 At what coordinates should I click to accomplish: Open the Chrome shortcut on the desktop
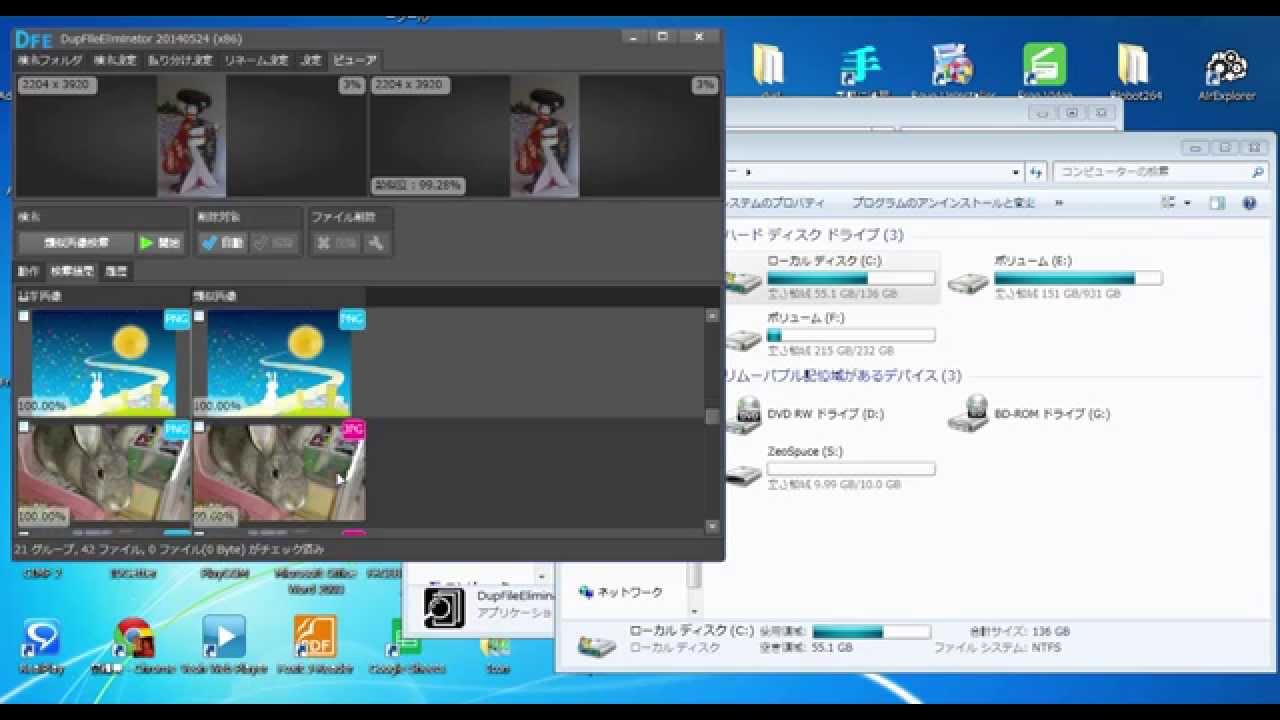pos(133,645)
